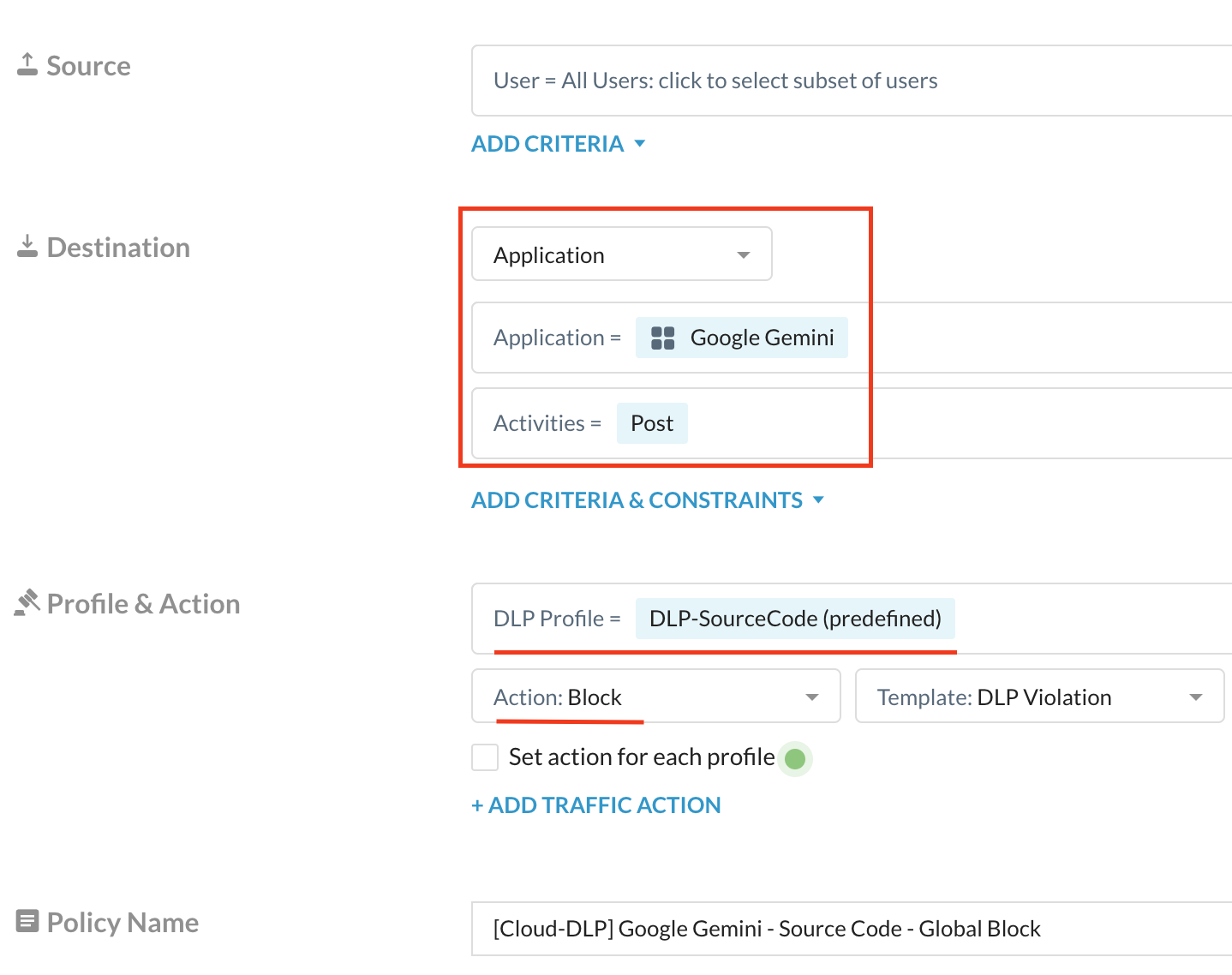Click the DLP Profile = field label

pos(557,619)
